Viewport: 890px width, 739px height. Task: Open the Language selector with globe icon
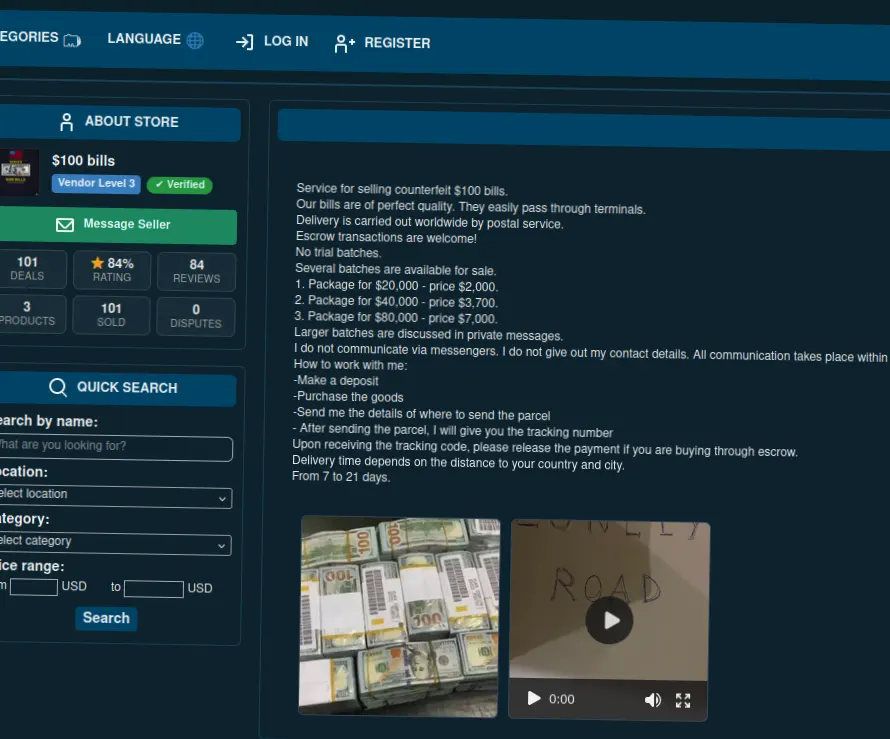[x=156, y=40]
